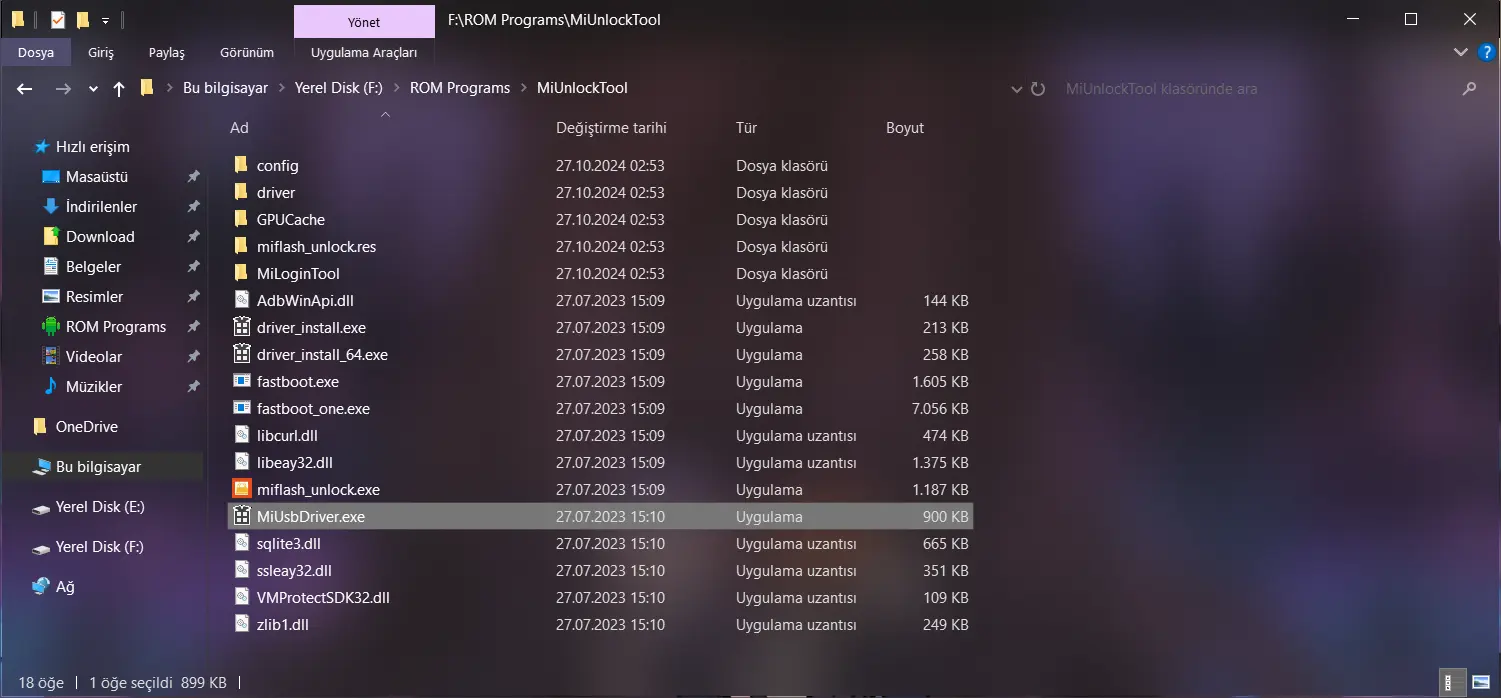Click the Yönet contextual tab

(x=364, y=21)
